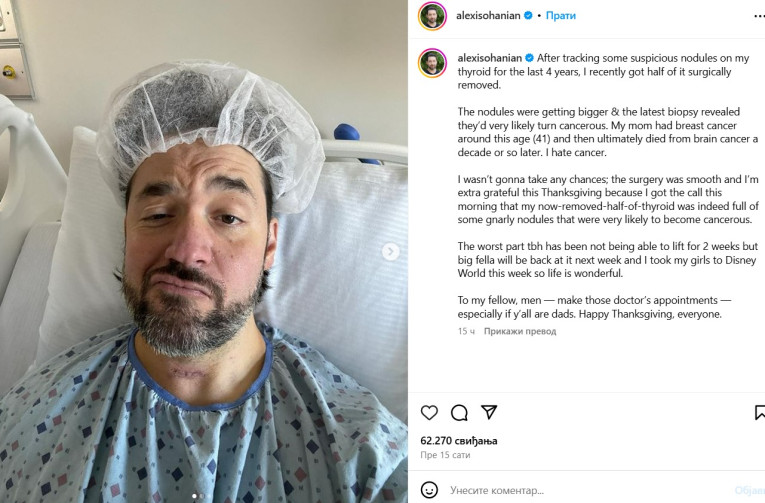Go to next photo with the arrow
This screenshot has height=503, width=765.
390,252
